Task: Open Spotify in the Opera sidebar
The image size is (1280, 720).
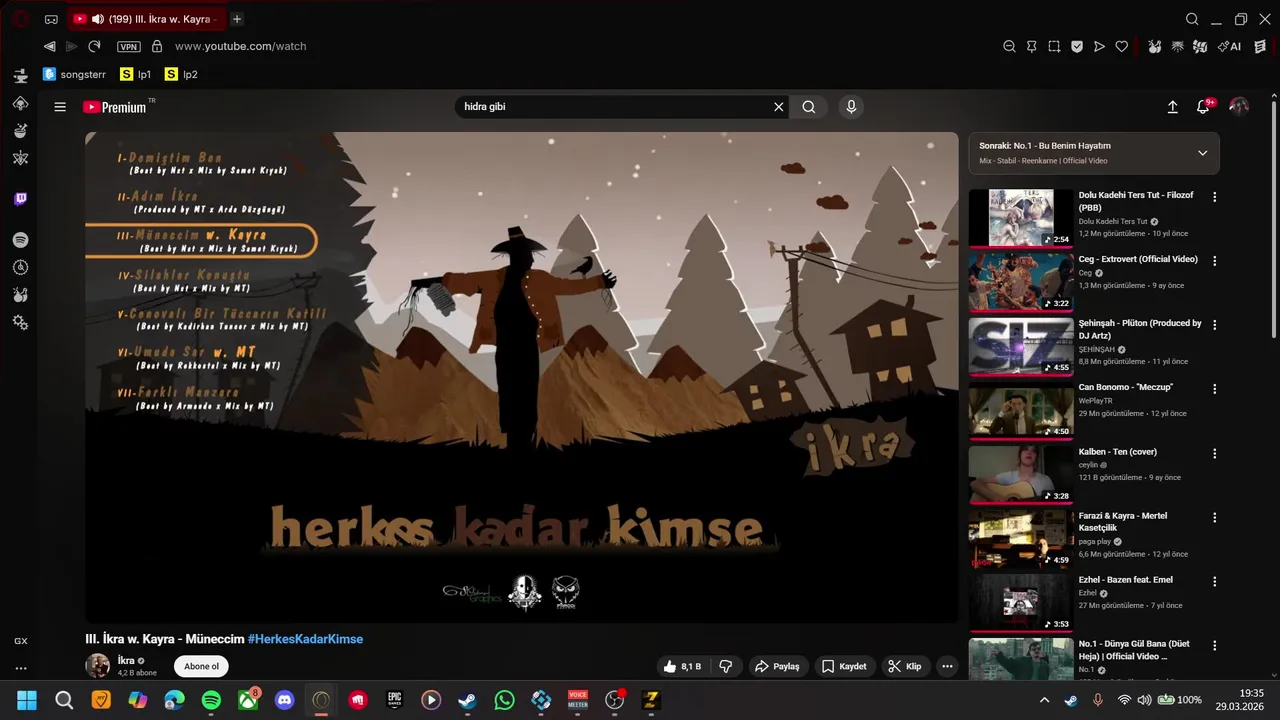Action: [20, 240]
